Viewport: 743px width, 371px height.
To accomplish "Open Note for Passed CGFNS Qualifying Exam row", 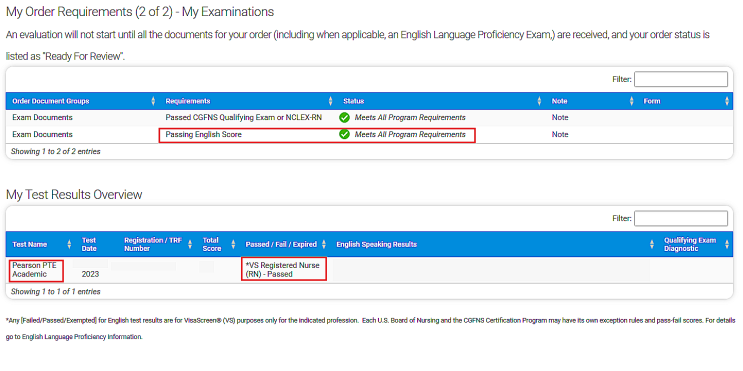I will coord(560,118).
